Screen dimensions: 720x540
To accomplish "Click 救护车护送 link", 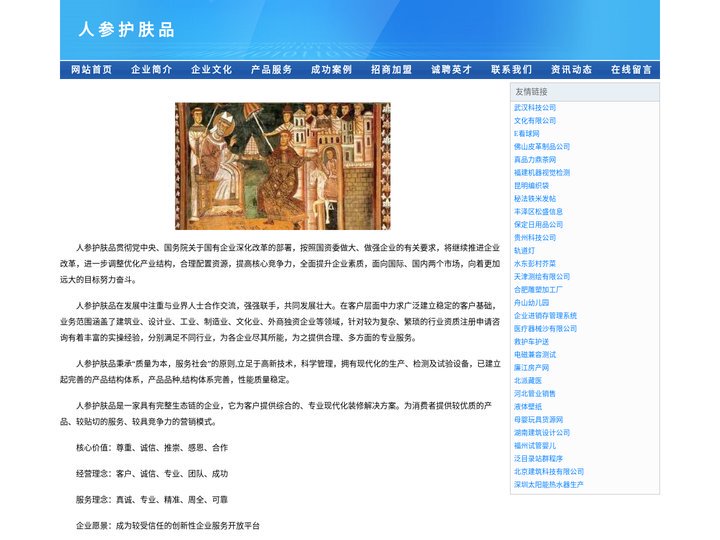I will (x=531, y=342).
